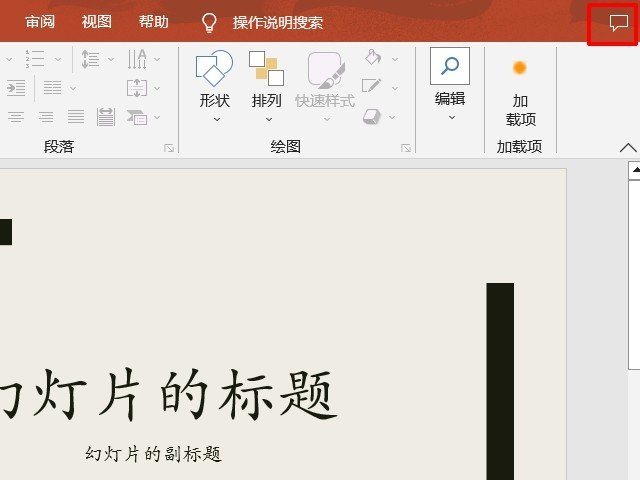Click the text direction icon

137,59
